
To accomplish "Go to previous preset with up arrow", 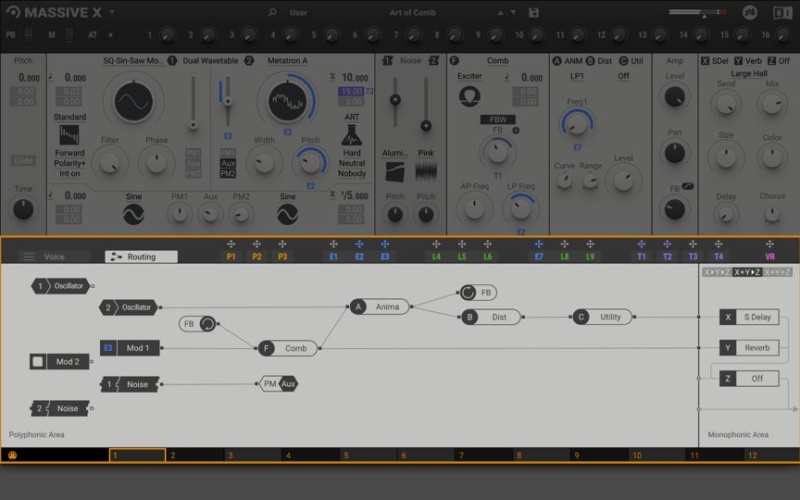I will [501, 13].
